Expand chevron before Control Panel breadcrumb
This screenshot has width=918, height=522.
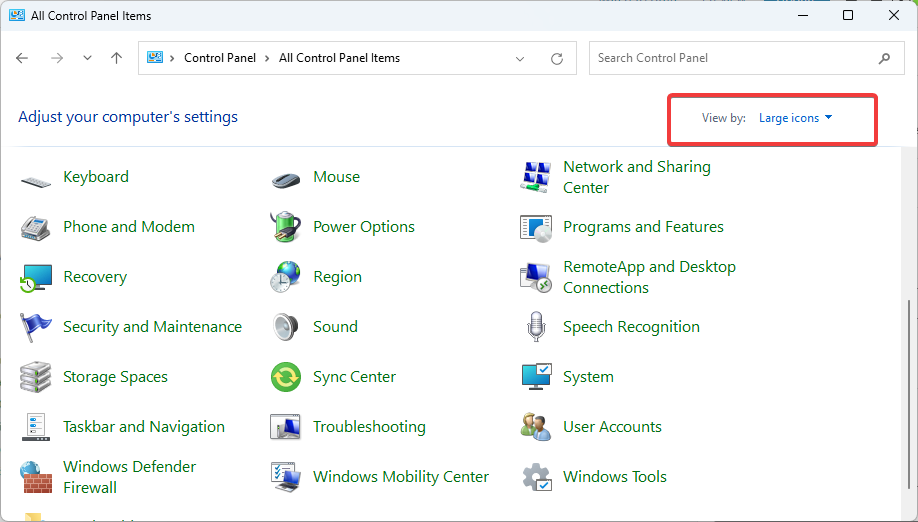pyautogui.click(x=172, y=58)
